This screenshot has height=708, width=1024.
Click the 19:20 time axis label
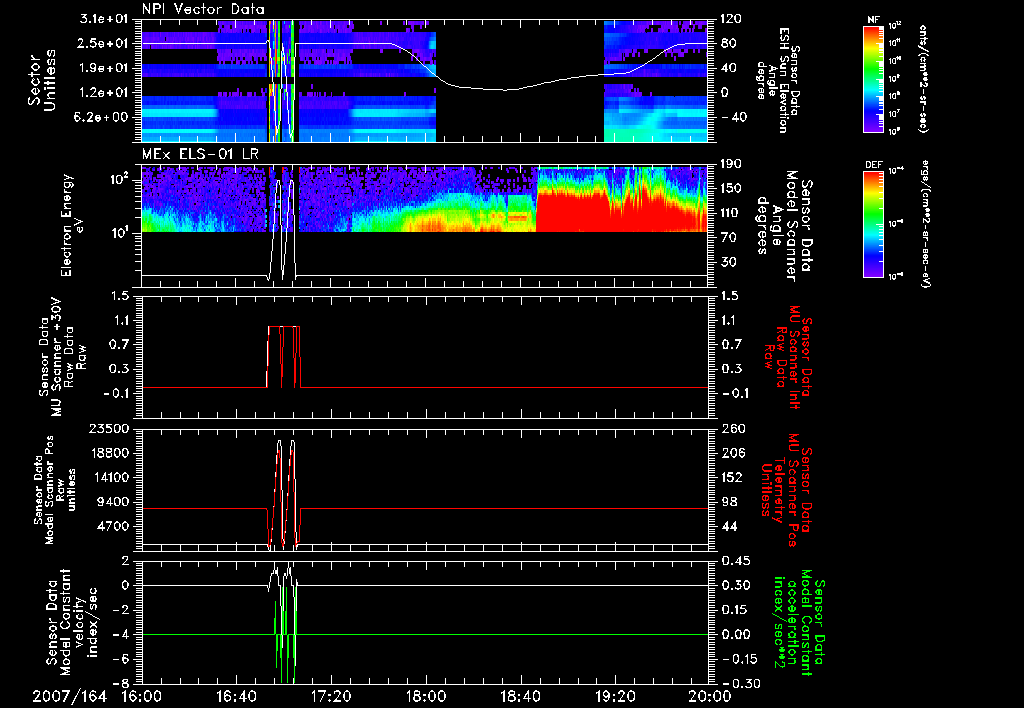[x=615, y=696]
